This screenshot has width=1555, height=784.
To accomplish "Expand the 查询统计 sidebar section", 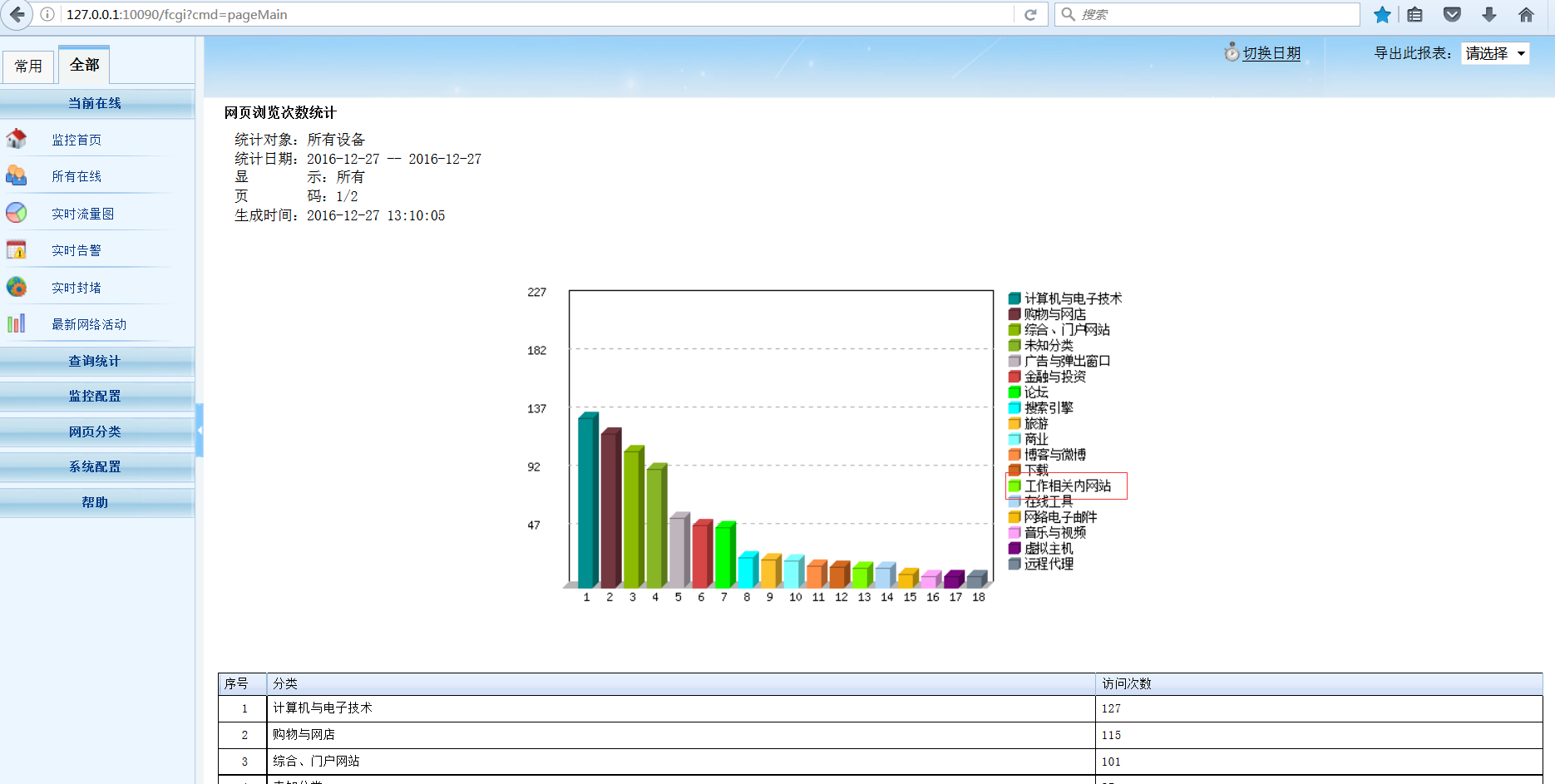I will pyautogui.click(x=95, y=361).
